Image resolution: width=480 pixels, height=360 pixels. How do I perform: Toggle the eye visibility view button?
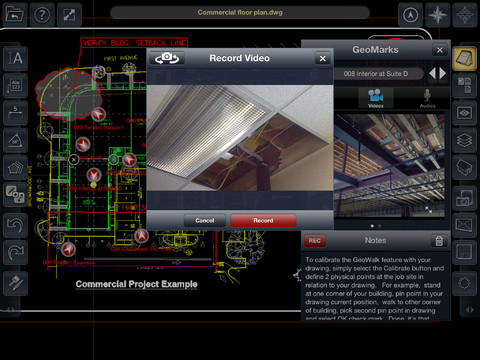pos(464,113)
